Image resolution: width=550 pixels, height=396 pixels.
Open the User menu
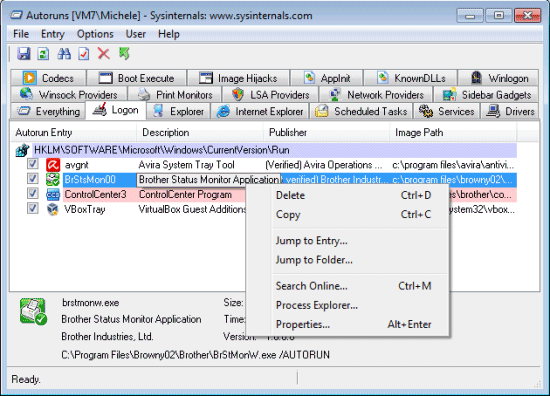pos(136,34)
